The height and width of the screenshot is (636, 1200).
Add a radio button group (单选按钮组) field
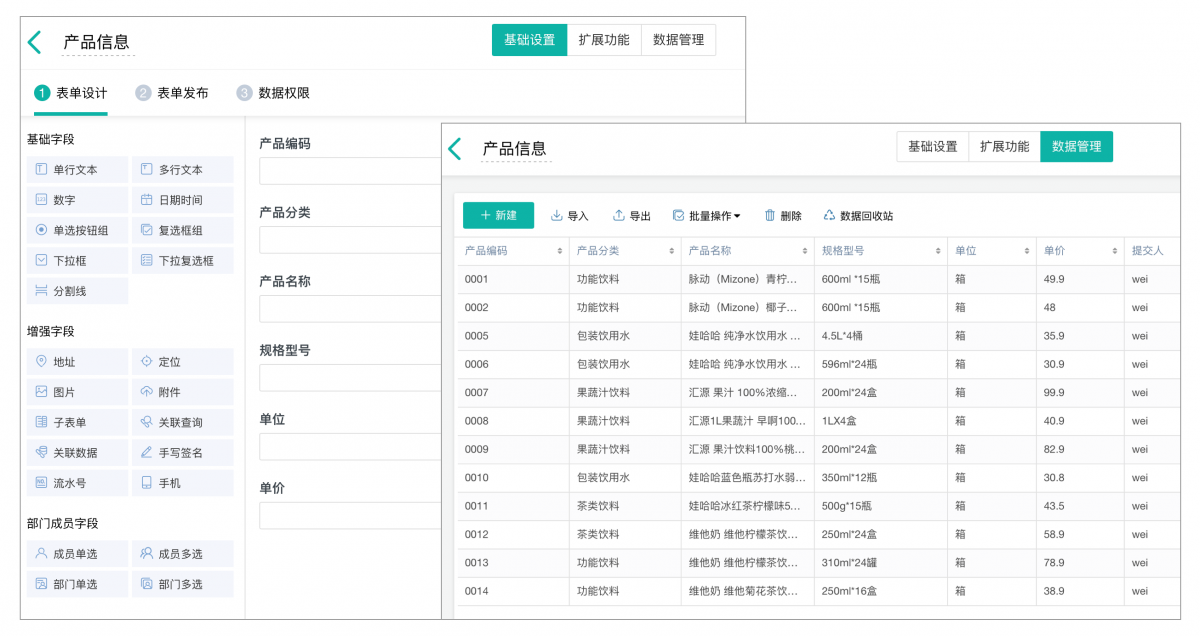coord(77,230)
